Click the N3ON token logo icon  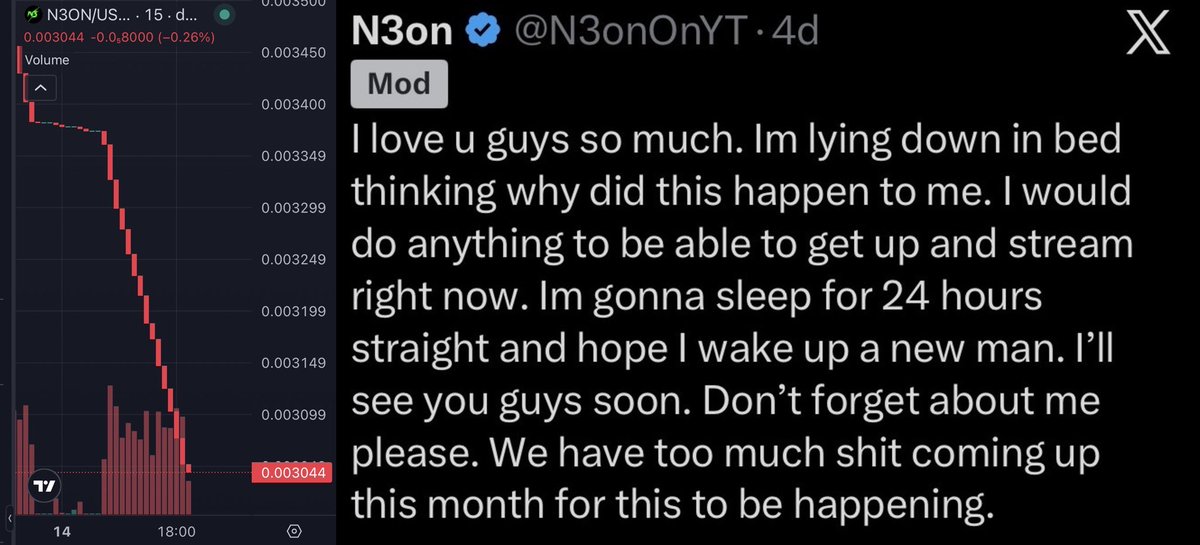click(32, 15)
